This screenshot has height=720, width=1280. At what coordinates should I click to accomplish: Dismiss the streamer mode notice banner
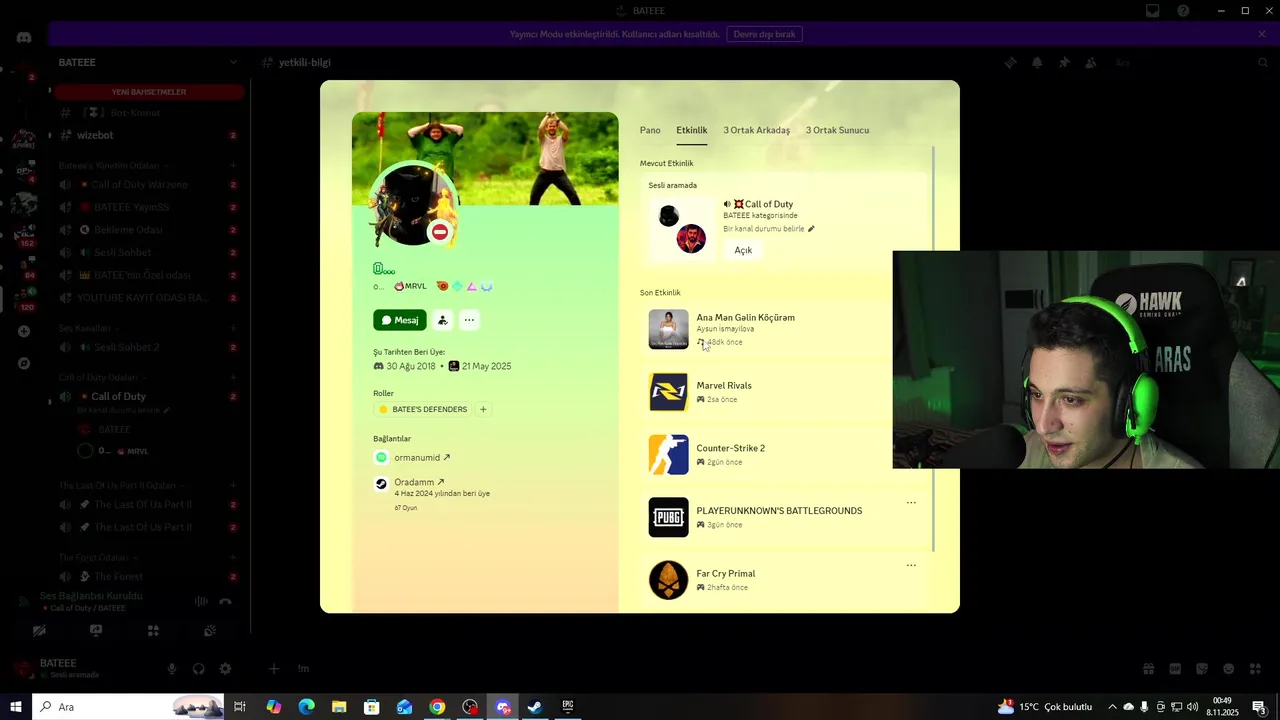tap(1262, 34)
